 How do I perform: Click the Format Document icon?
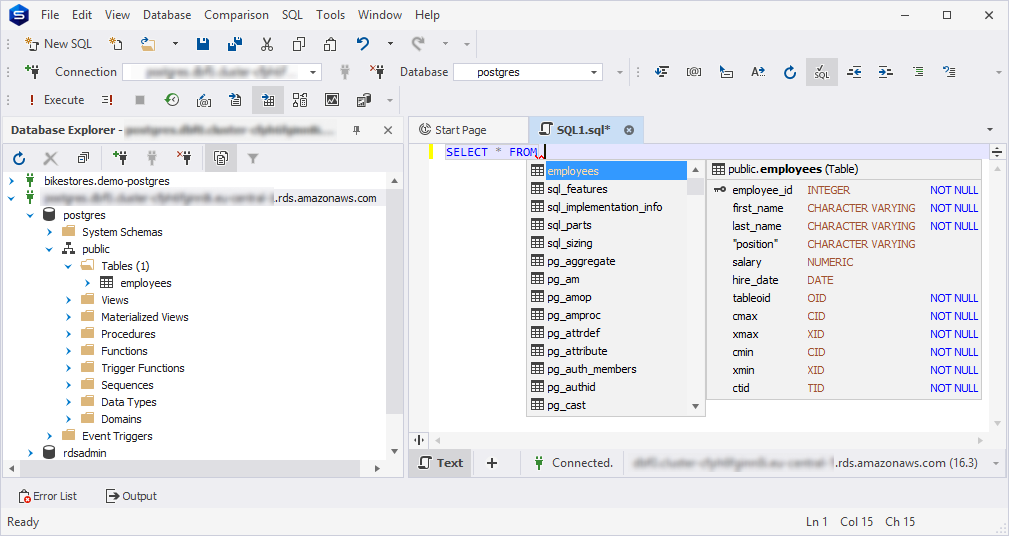662,72
